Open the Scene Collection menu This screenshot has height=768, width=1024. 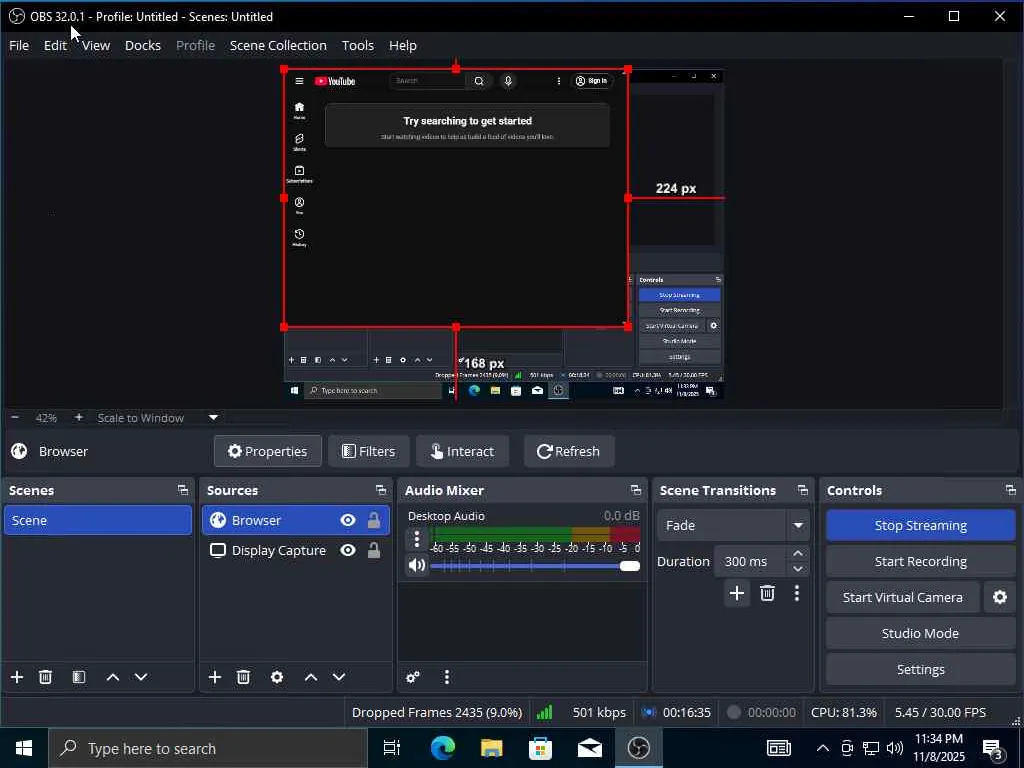click(x=278, y=45)
